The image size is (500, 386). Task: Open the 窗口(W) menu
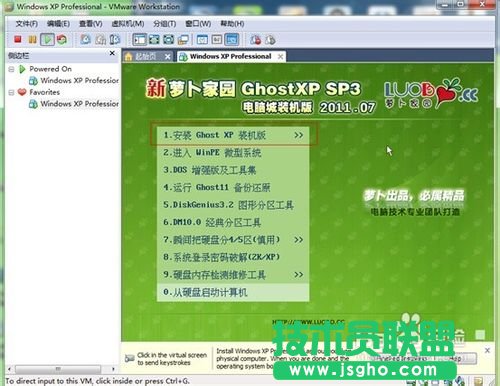pos(198,24)
